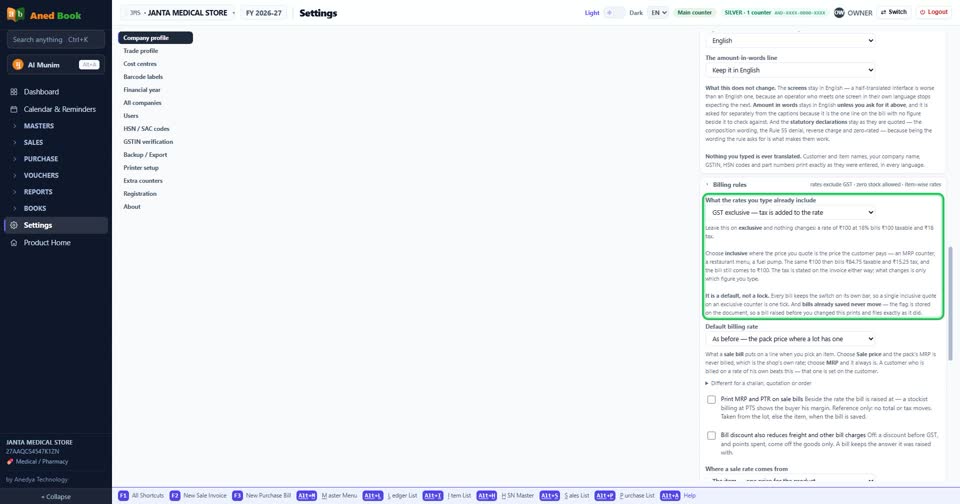Click the Medical / Pharmacy pill icon
This screenshot has width=960, height=504.
pos(10,462)
